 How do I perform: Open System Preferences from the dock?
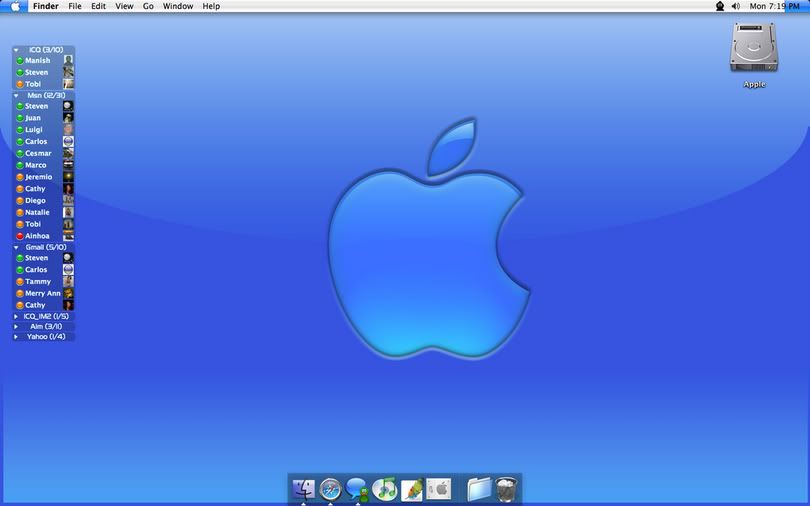tap(439, 489)
